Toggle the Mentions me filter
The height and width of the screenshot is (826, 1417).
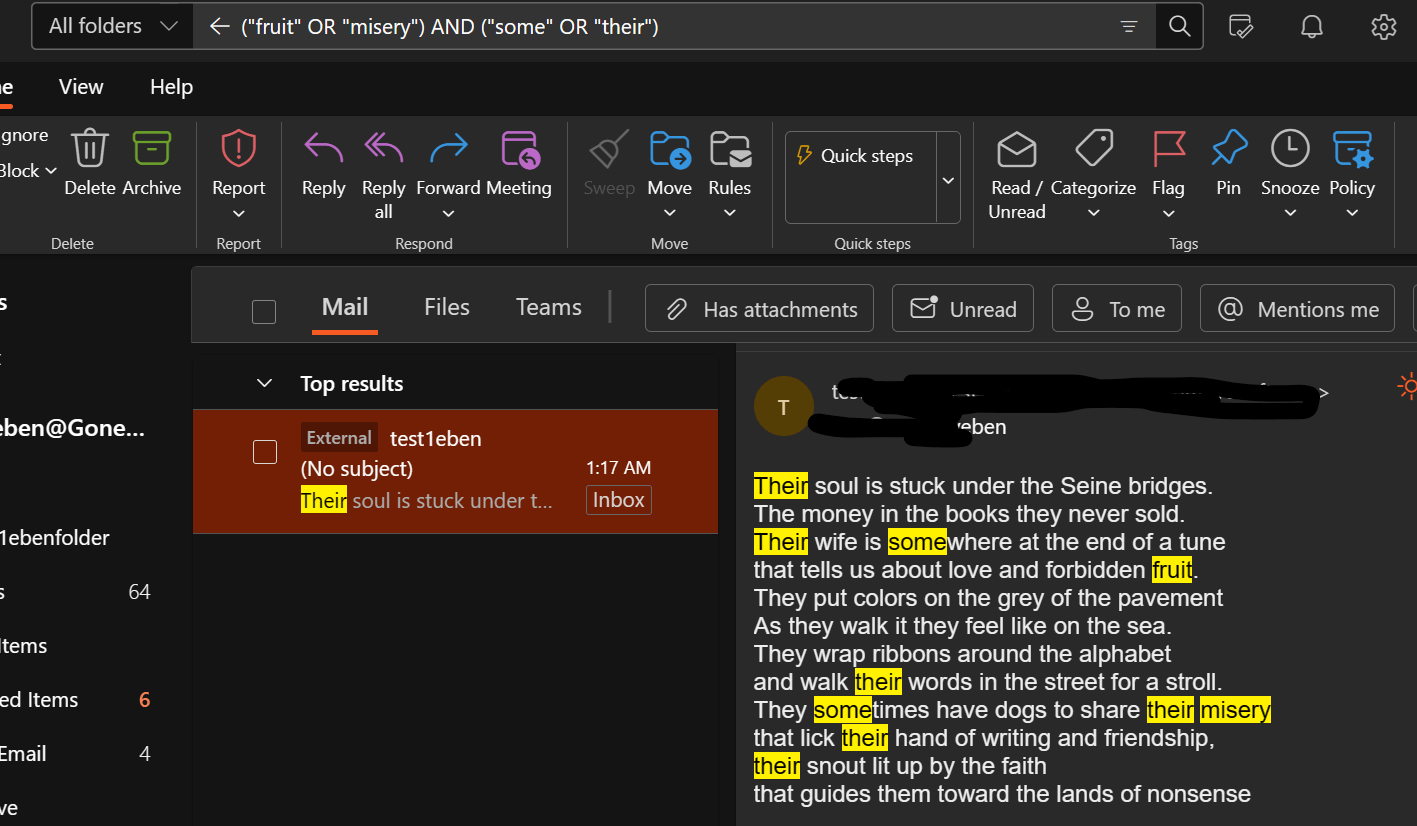[1298, 309]
